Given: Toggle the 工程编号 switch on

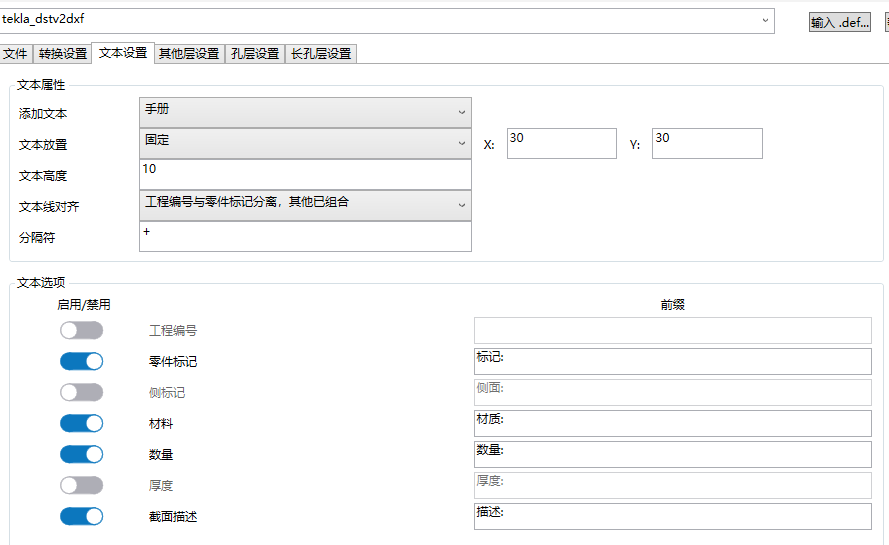Looking at the screenshot, I should [81, 330].
